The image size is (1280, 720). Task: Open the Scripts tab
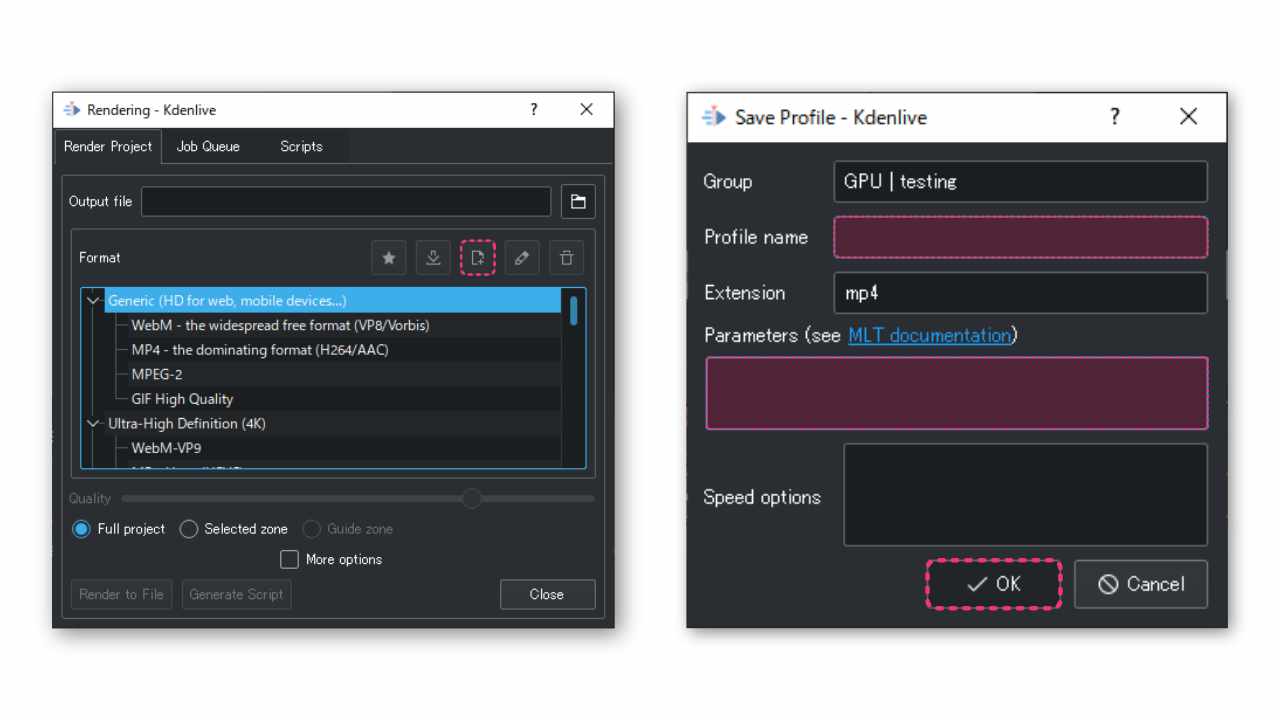301,146
